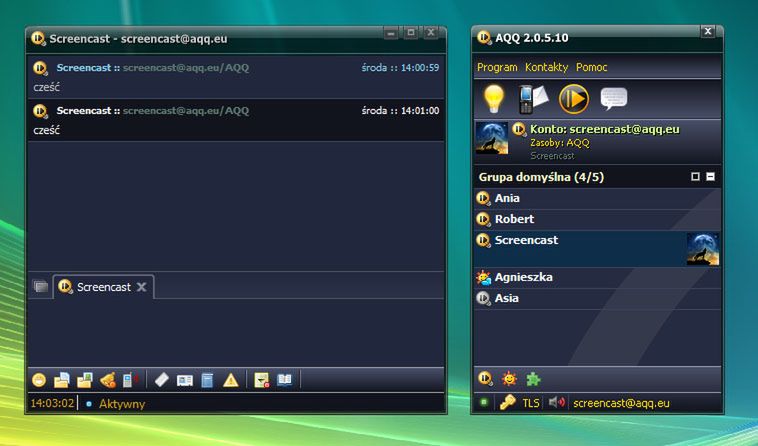Click the send file folder icon
The image size is (758, 446).
(61, 380)
